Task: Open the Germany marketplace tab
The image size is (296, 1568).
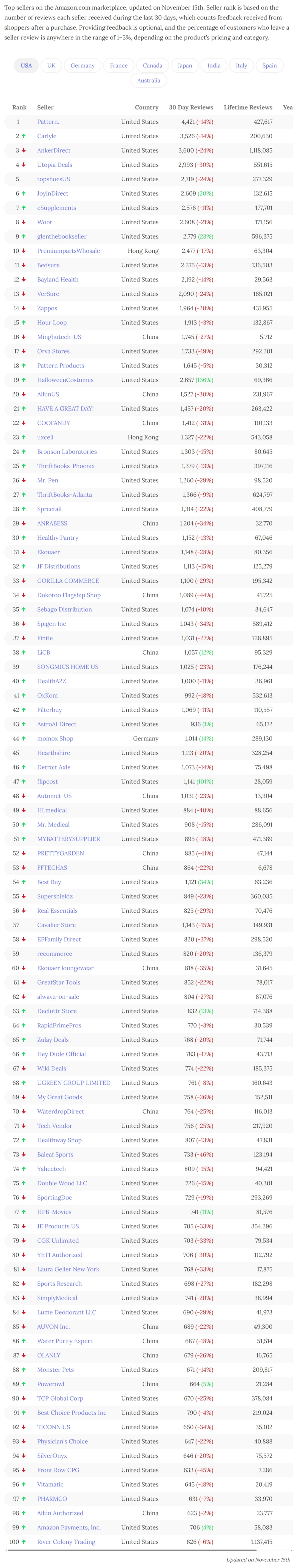Action: (82, 66)
